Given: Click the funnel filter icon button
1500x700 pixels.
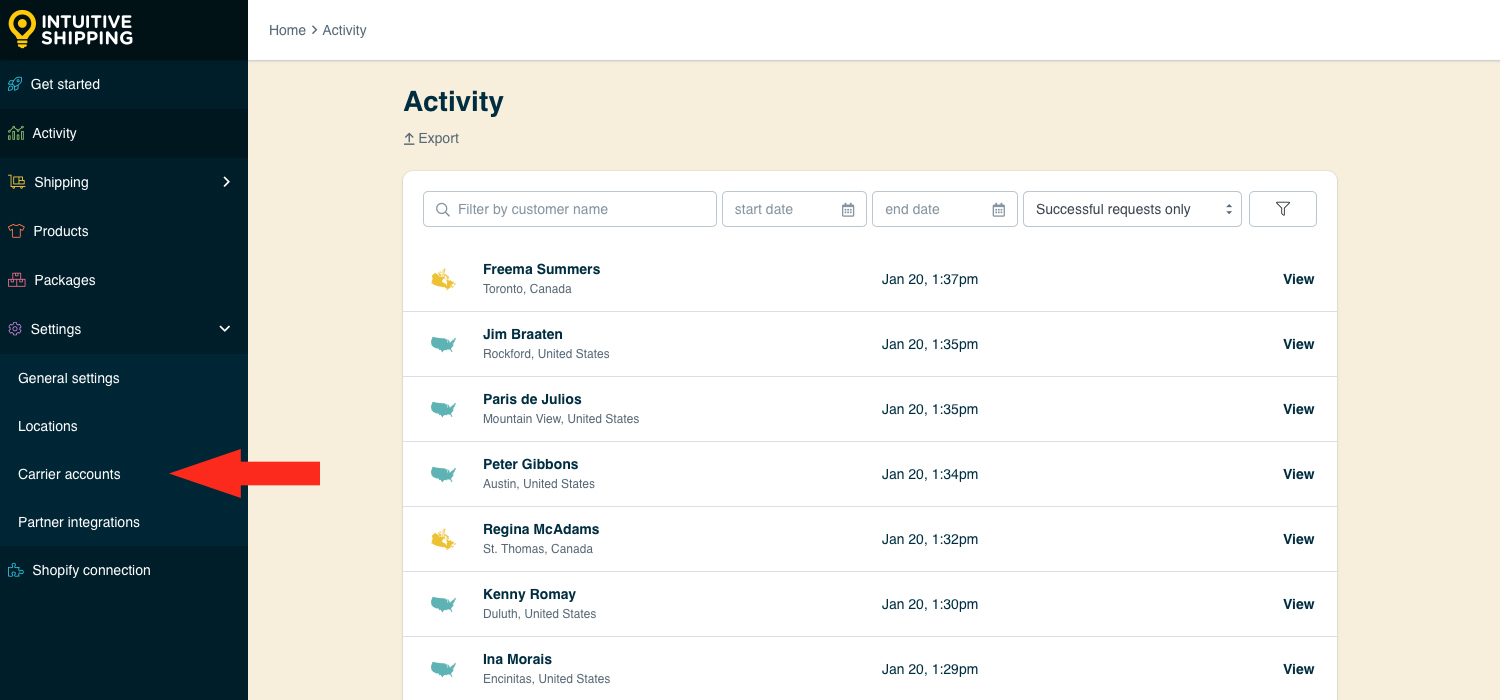Looking at the screenshot, I should pos(1283,209).
